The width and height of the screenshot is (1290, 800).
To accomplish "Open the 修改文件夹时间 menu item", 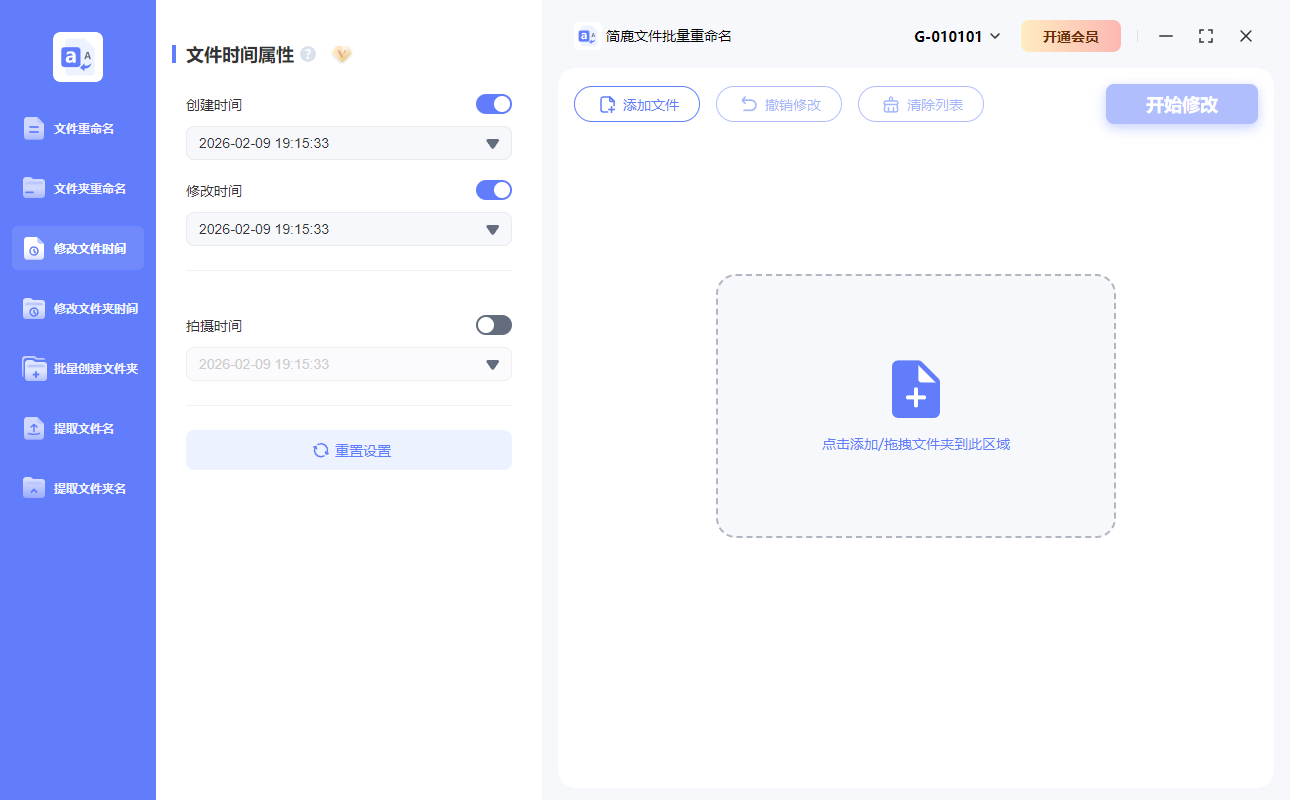I will [x=78, y=308].
